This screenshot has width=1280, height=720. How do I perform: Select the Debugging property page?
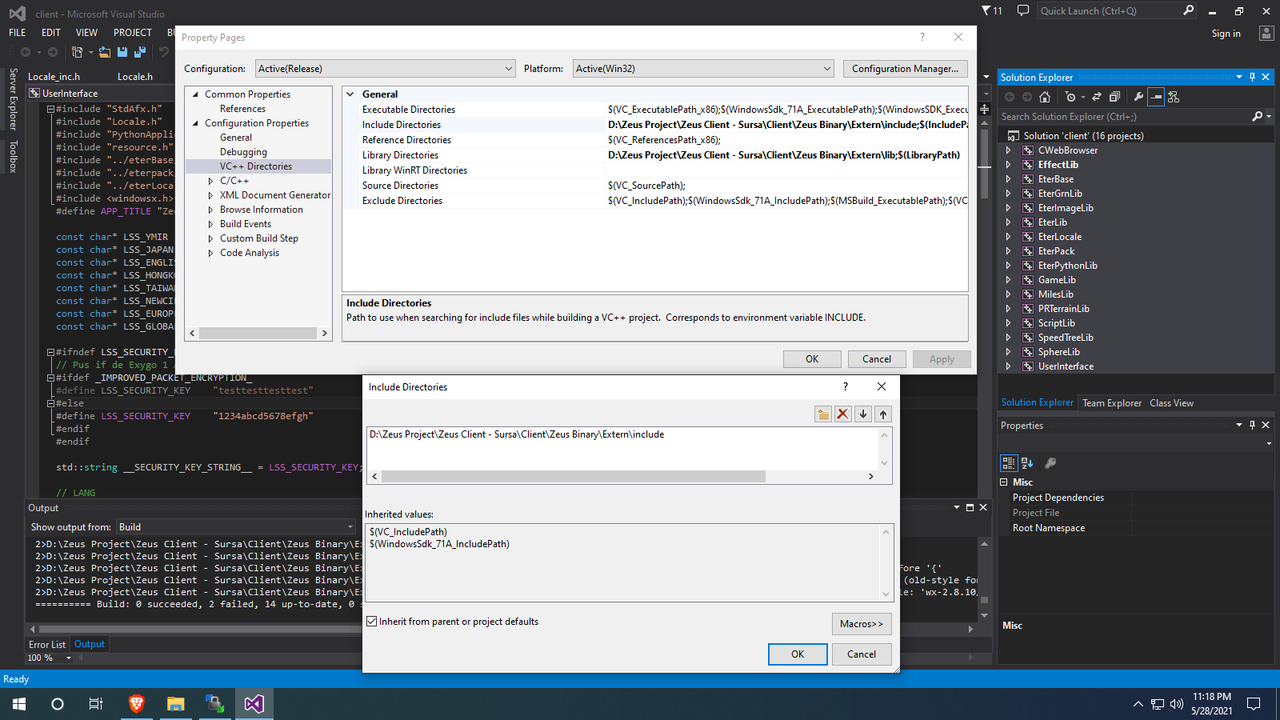[243, 152]
